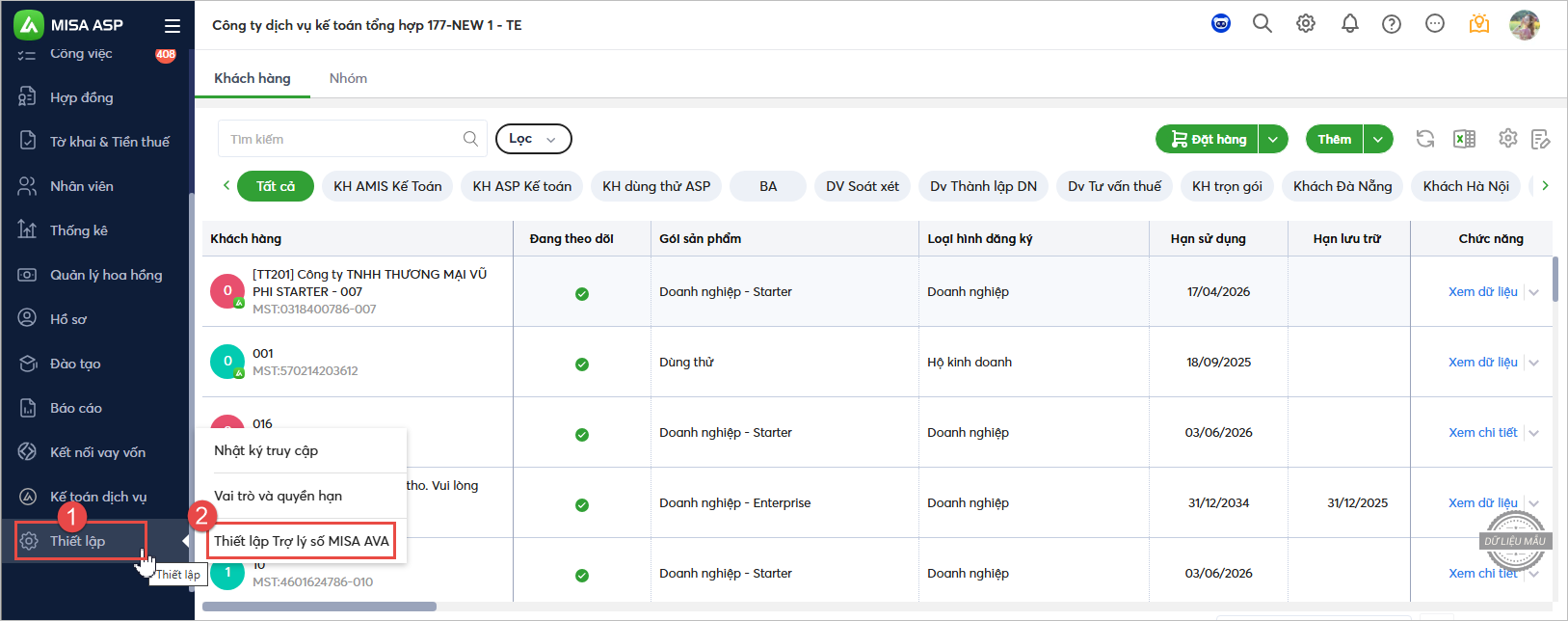Select Vai trò và quyền hạn
This screenshot has height=621, width=1568.
pos(279,496)
